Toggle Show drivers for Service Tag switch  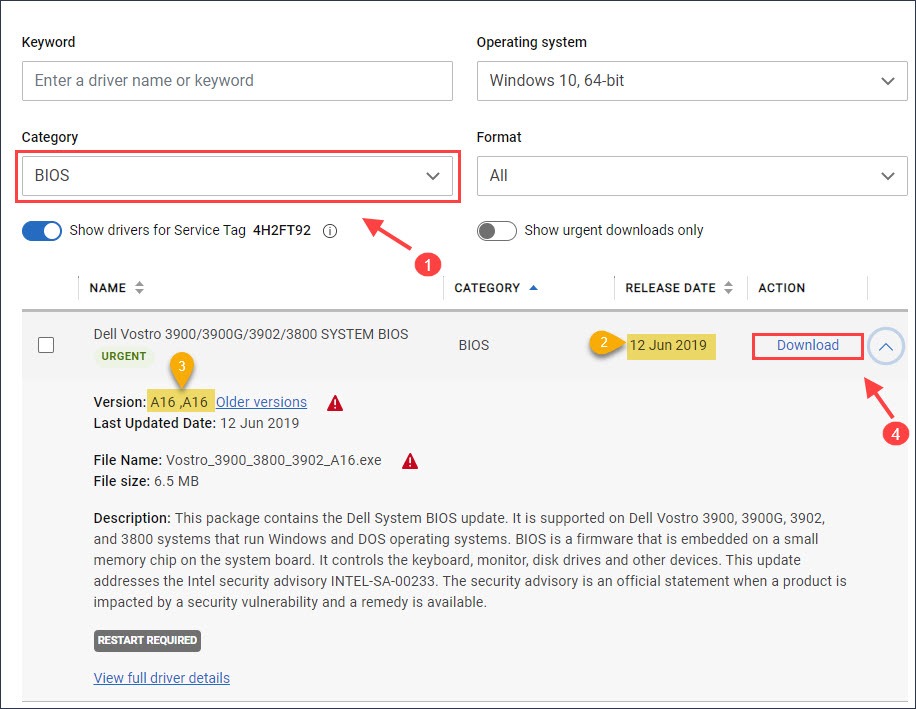tap(42, 231)
